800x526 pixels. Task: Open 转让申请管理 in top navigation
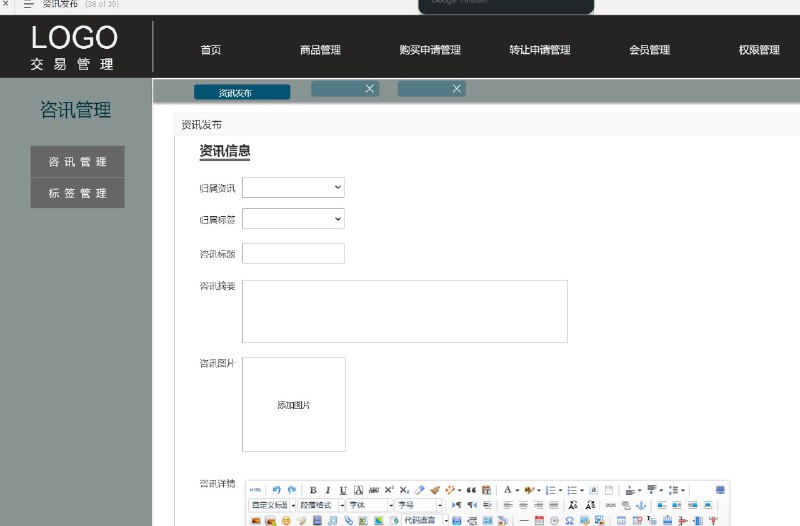point(540,50)
